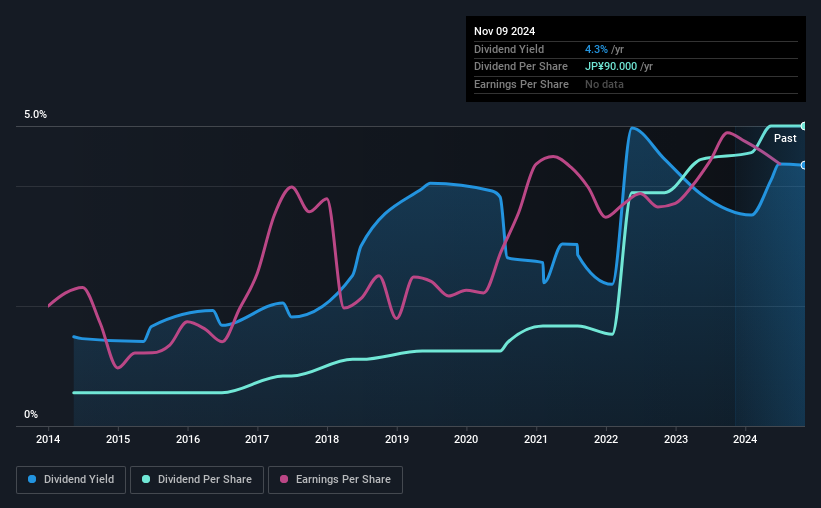Click the Past label on chart
Viewport: 821px width, 508px height.
coord(785,138)
